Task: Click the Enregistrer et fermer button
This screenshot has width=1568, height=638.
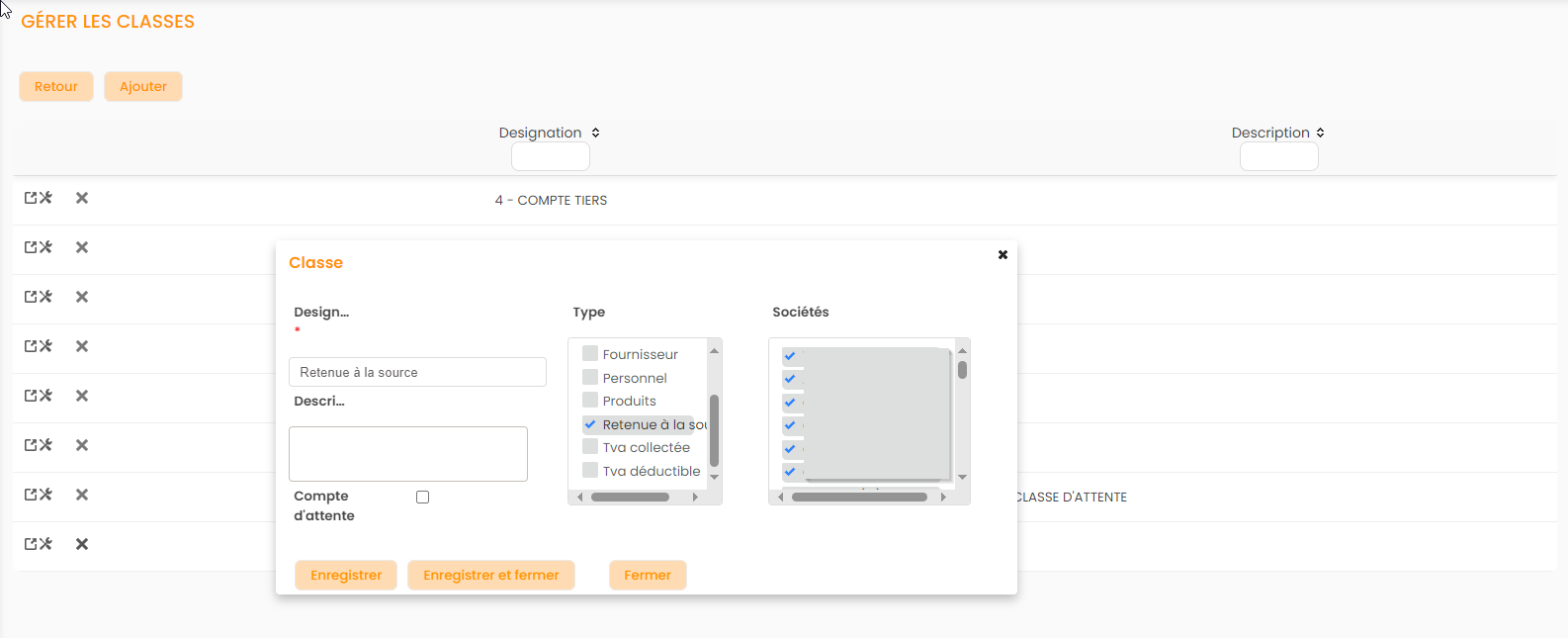Action: click(490, 575)
